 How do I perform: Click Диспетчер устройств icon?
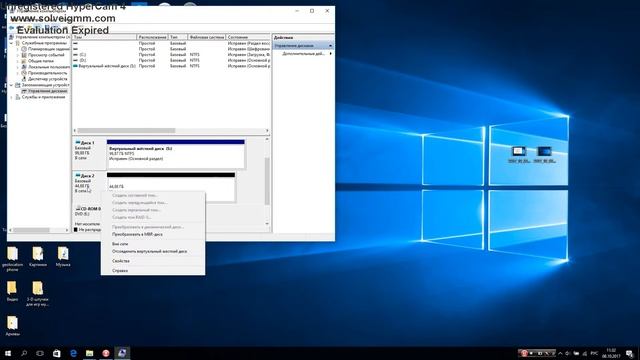pos(24,79)
